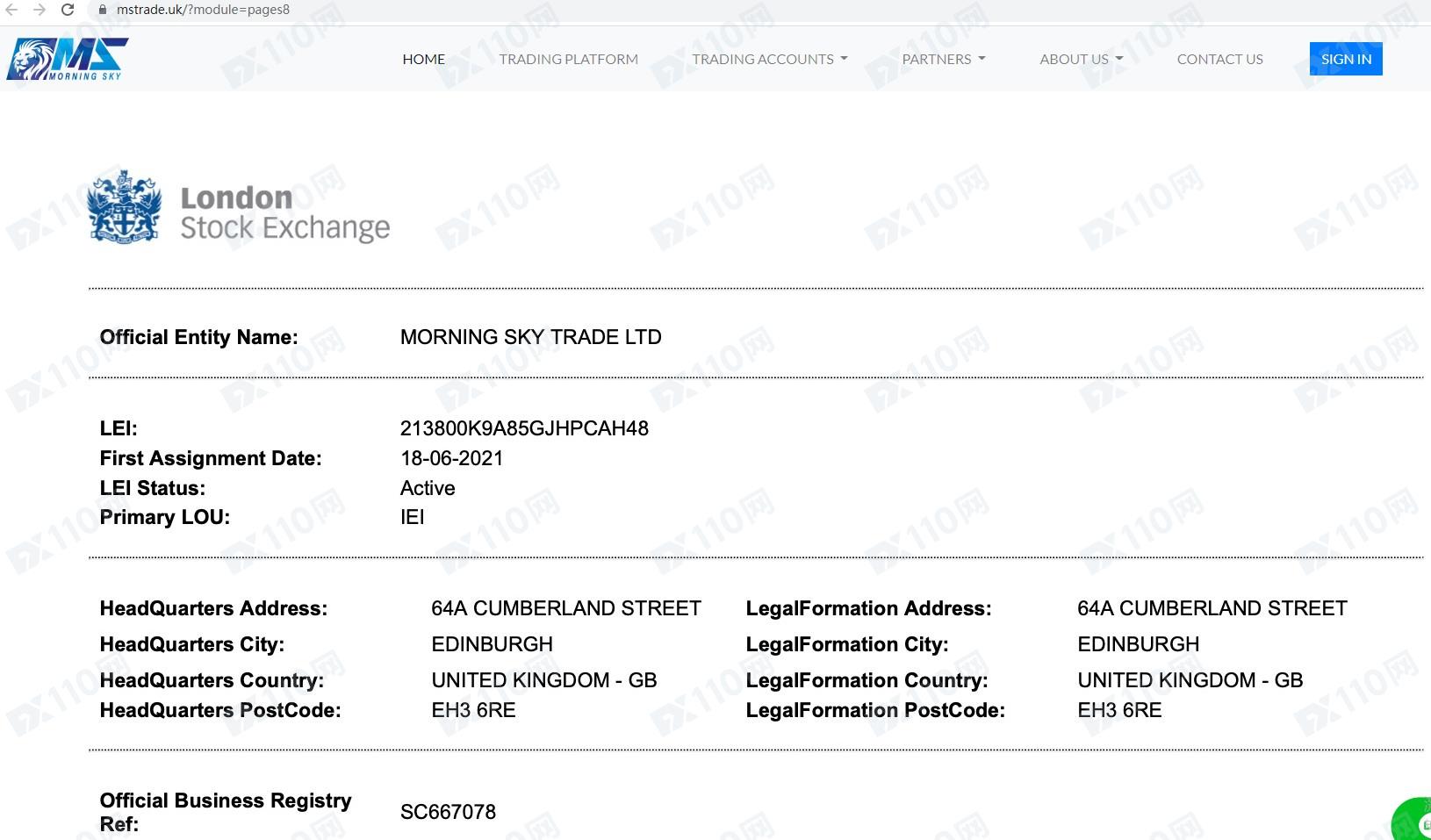Click the LEI code 213800K9A85GJHPCAH48

pos(524,428)
